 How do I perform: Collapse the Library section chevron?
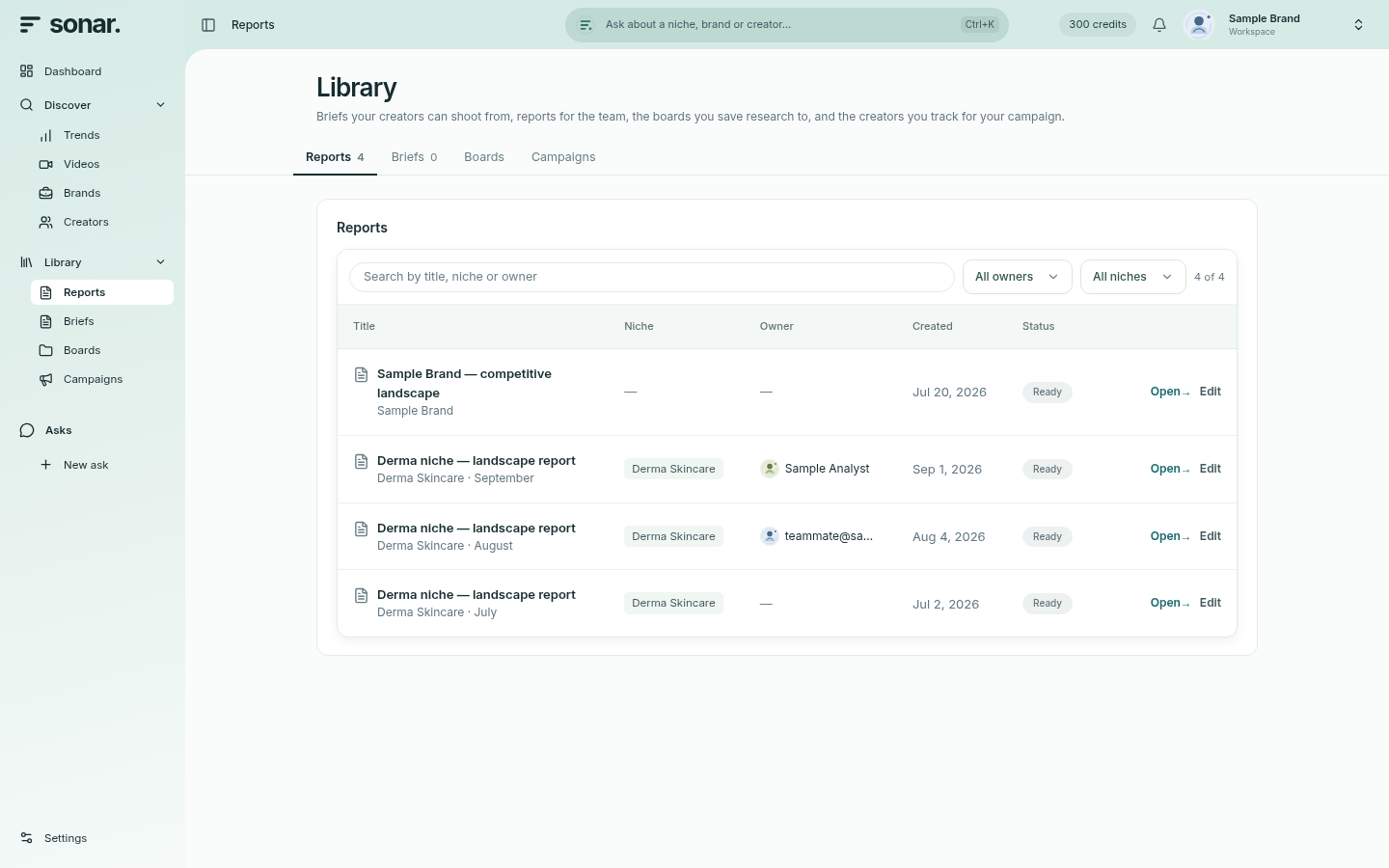[x=161, y=262]
